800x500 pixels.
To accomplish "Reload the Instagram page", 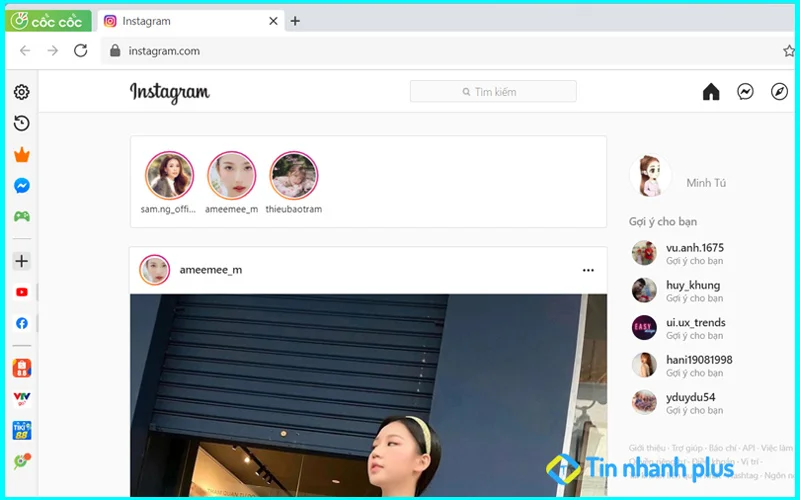I will [x=81, y=51].
